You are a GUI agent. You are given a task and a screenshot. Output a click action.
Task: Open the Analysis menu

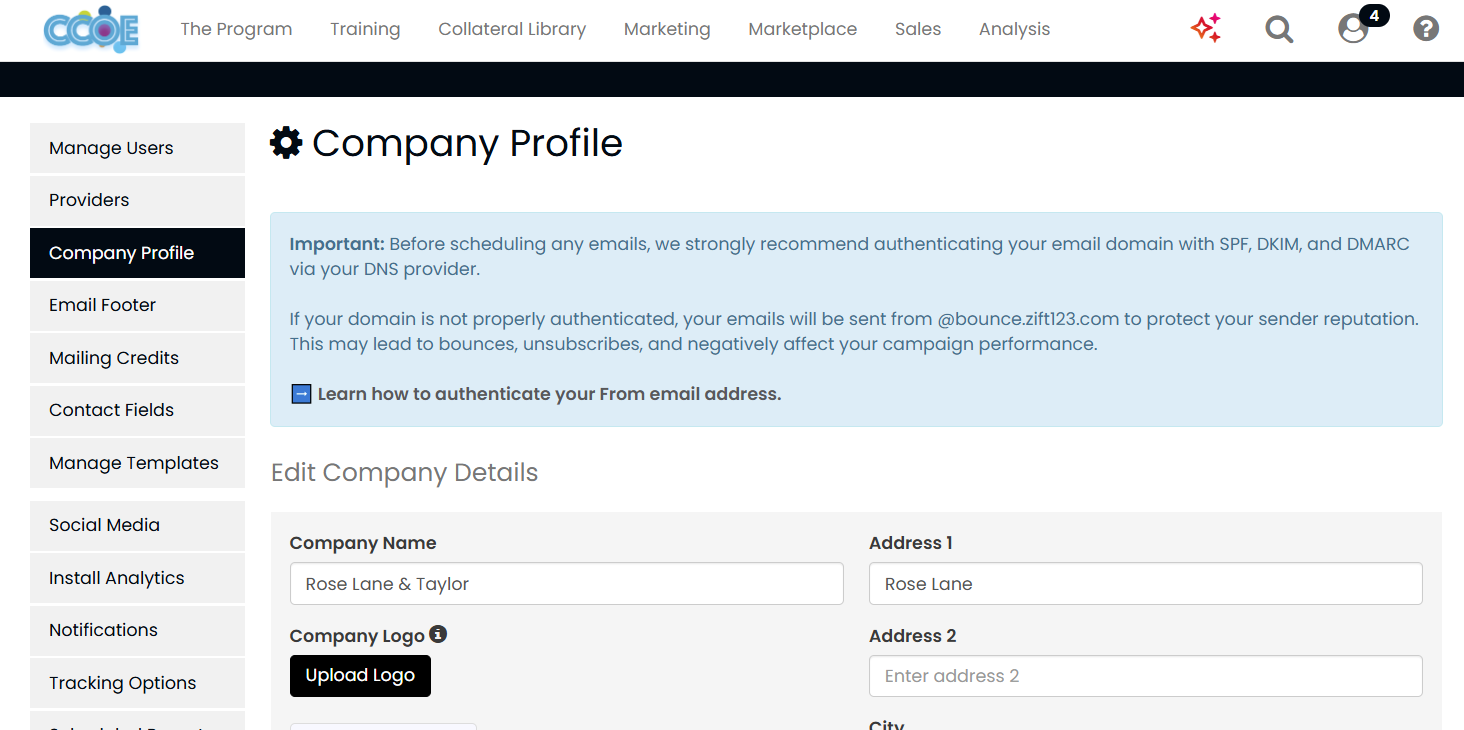(1014, 29)
